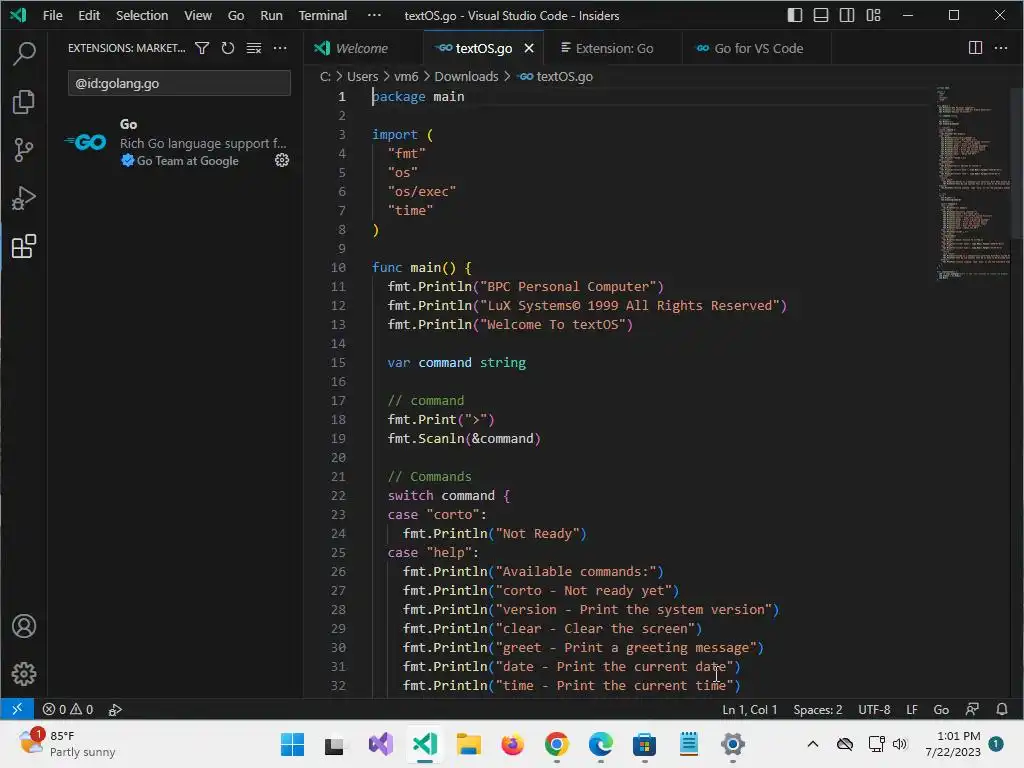Open the Extensions view icon

click(x=24, y=246)
